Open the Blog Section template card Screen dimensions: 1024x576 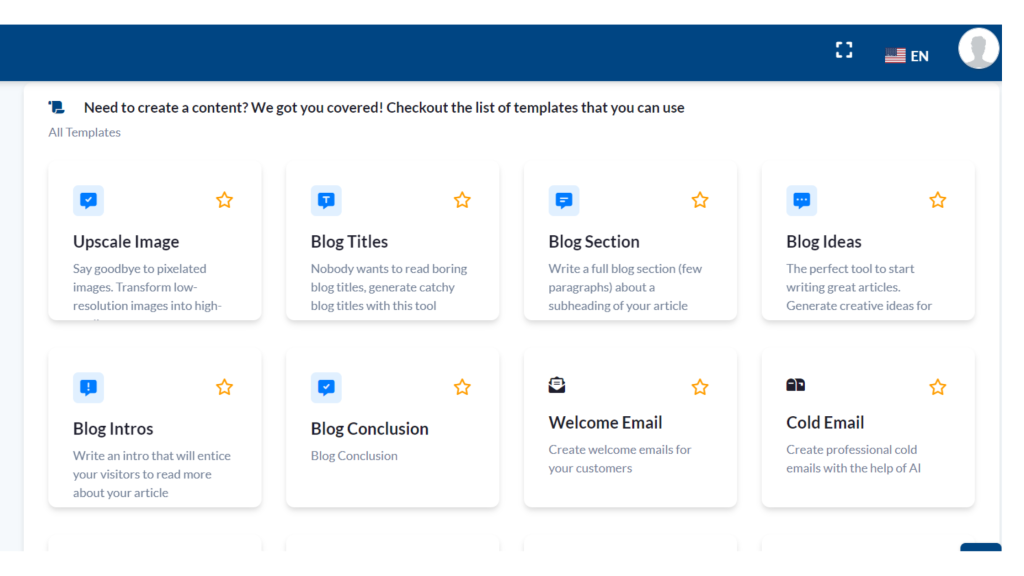(x=630, y=240)
